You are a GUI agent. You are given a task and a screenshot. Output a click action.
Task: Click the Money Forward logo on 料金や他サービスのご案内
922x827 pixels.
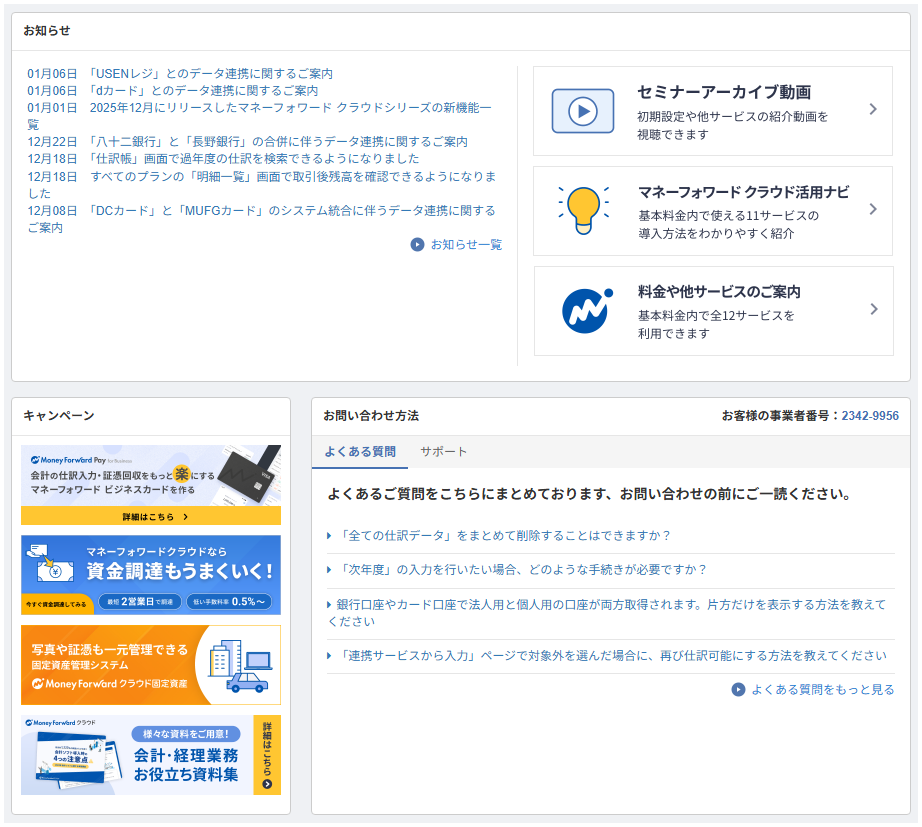[x=583, y=311]
